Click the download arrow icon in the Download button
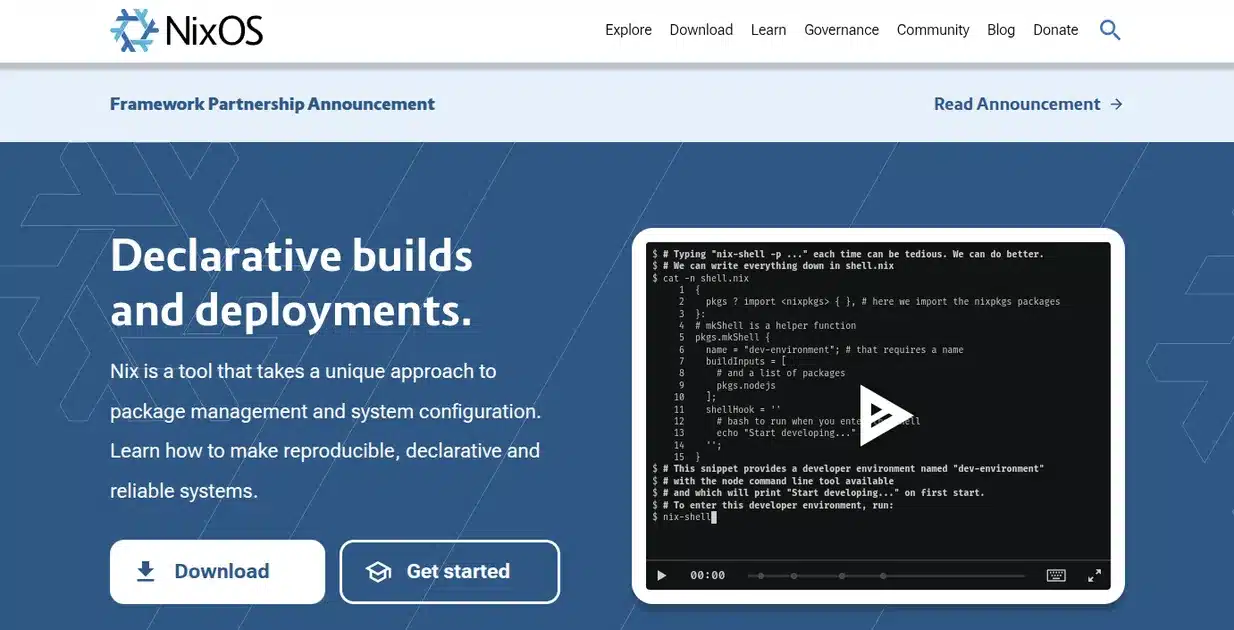This screenshot has height=630, width=1234. pos(146,571)
